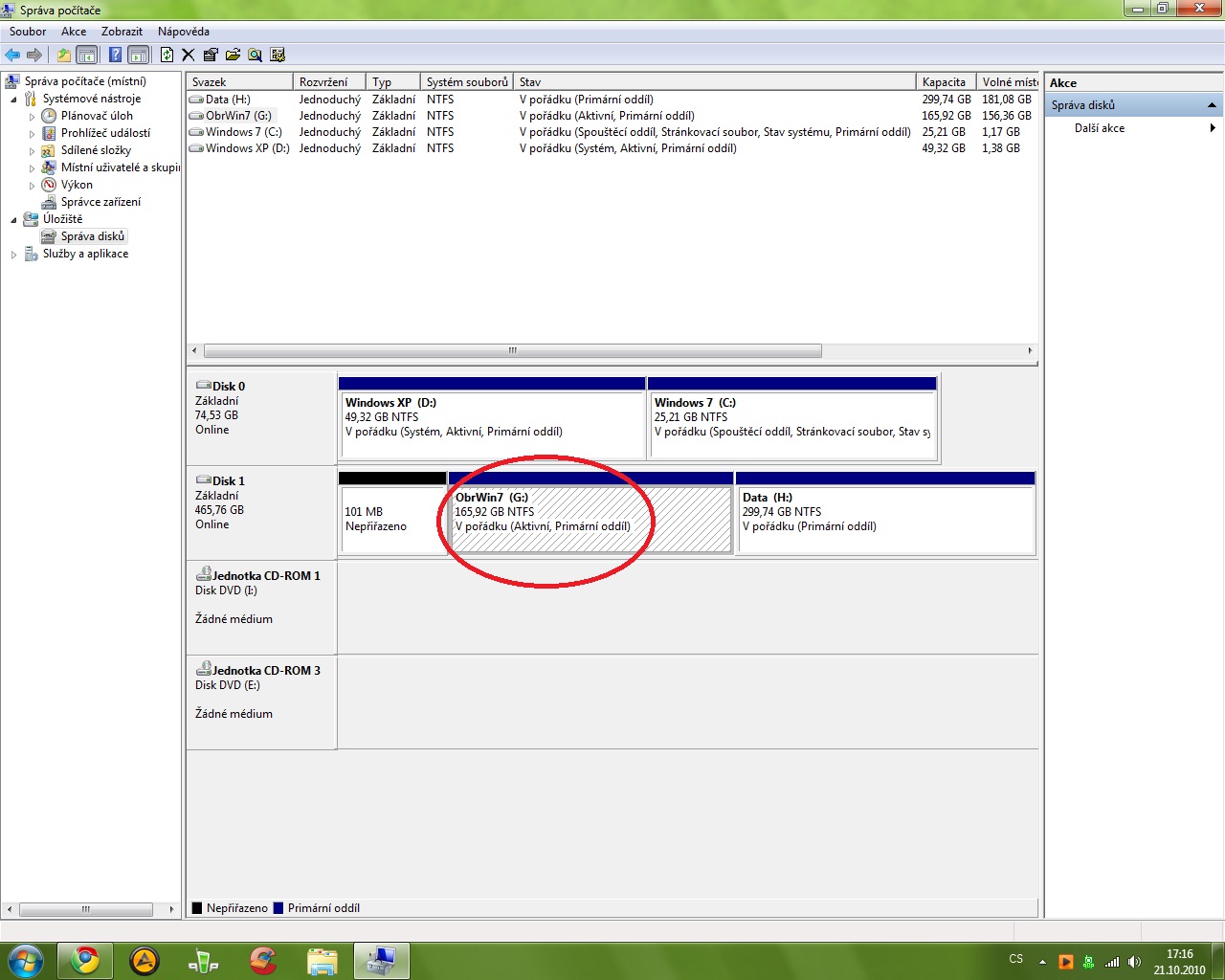Go up one level with the folder-arrow icon
Image resolution: width=1225 pixels, height=980 pixels.
pyautogui.click(x=64, y=55)
